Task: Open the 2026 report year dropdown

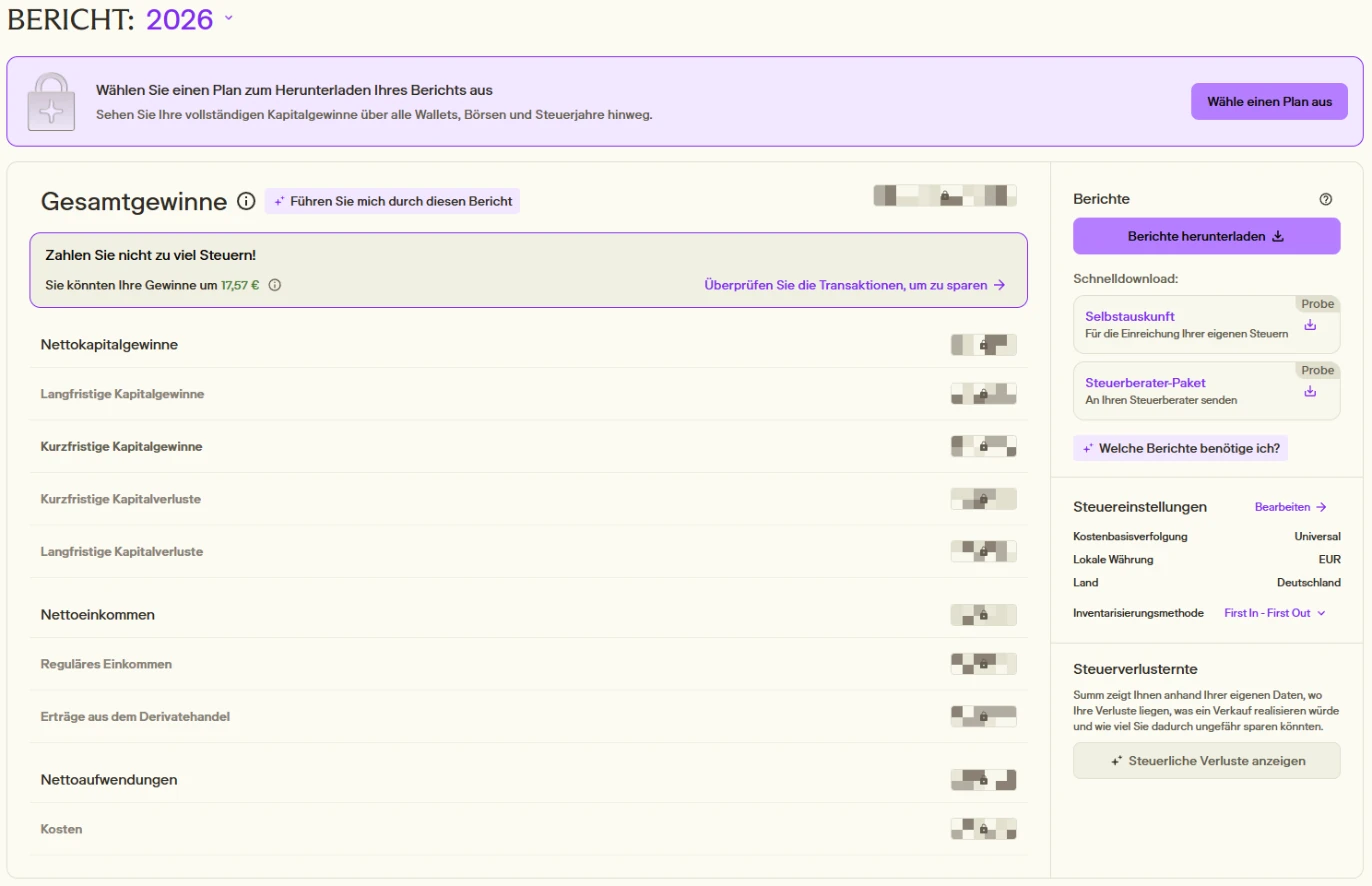Action: click(190, 19)
